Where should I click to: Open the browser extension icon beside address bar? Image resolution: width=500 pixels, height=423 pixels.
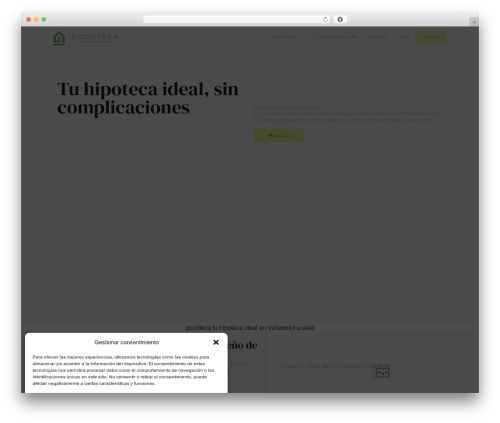coord(340,19)
